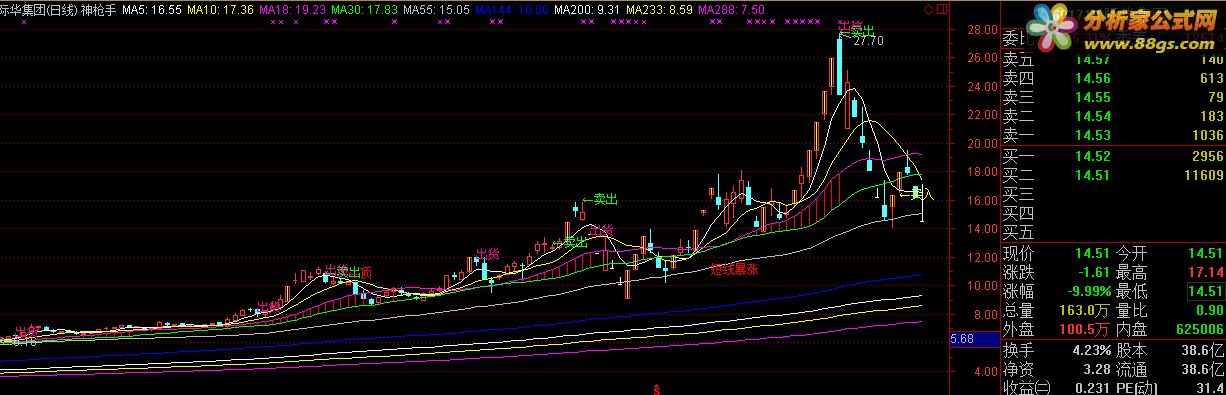Screen dimensions: 1226x395
Task: Click the red 短线暴涨 signal label
Action: click(x=735, y=269)
